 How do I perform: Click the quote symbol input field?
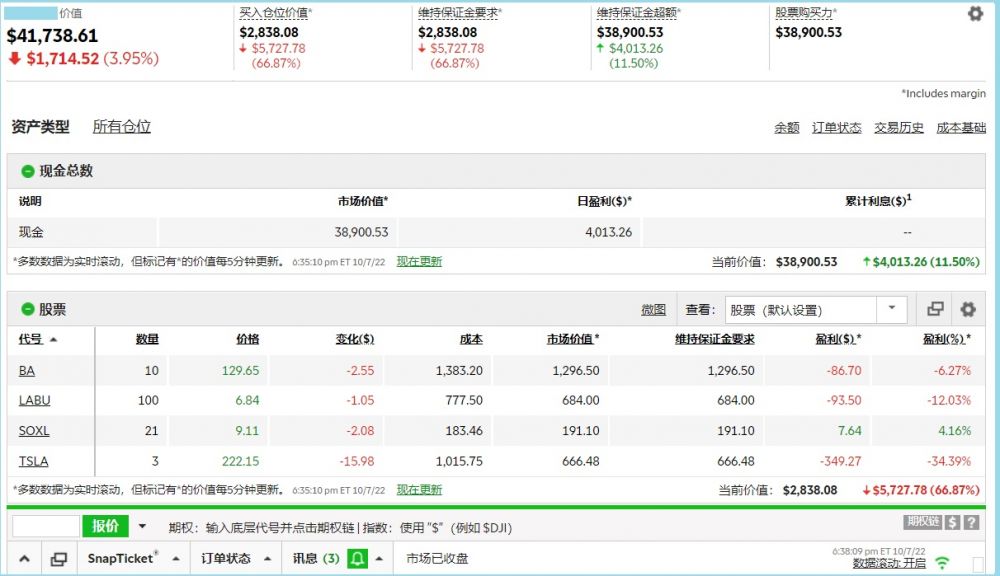tap(46, 526)
